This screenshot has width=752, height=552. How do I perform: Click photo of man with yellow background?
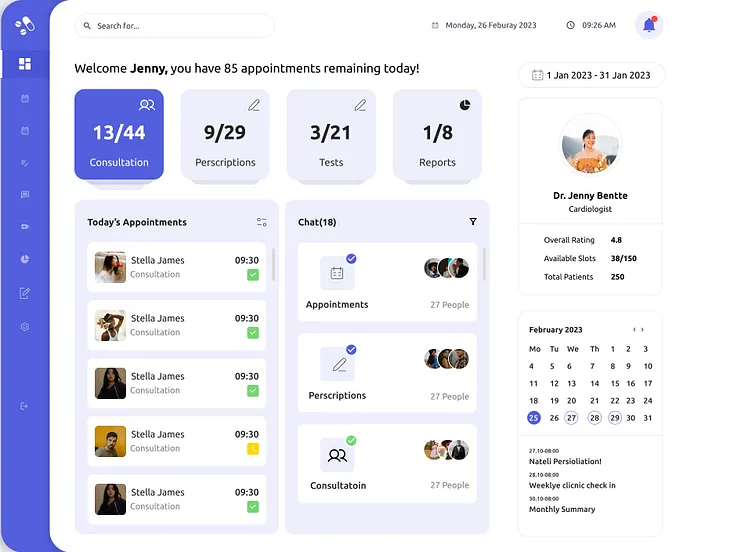[110, 441]
